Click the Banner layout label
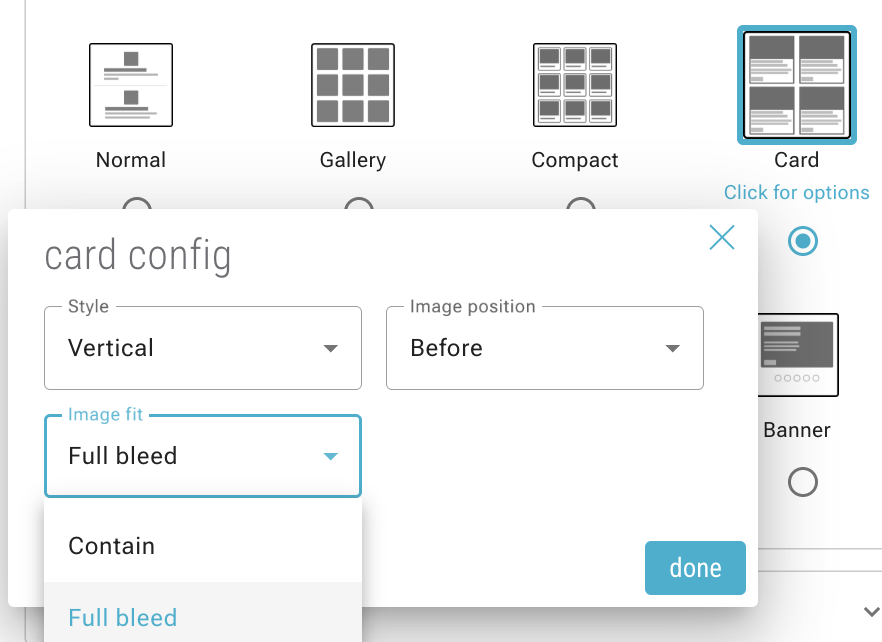Image resolution: width=882 pixels, height=642 pixels. 797,430
